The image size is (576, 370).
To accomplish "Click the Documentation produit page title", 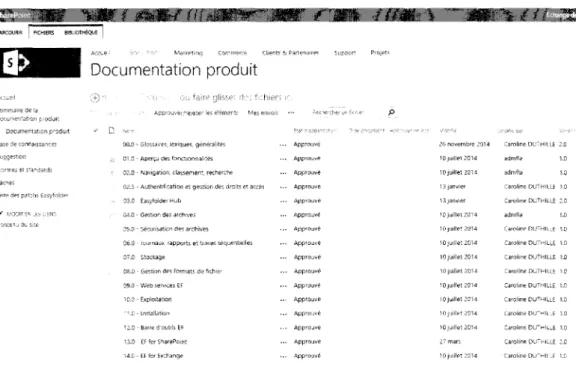I will (x=174, y=70).
